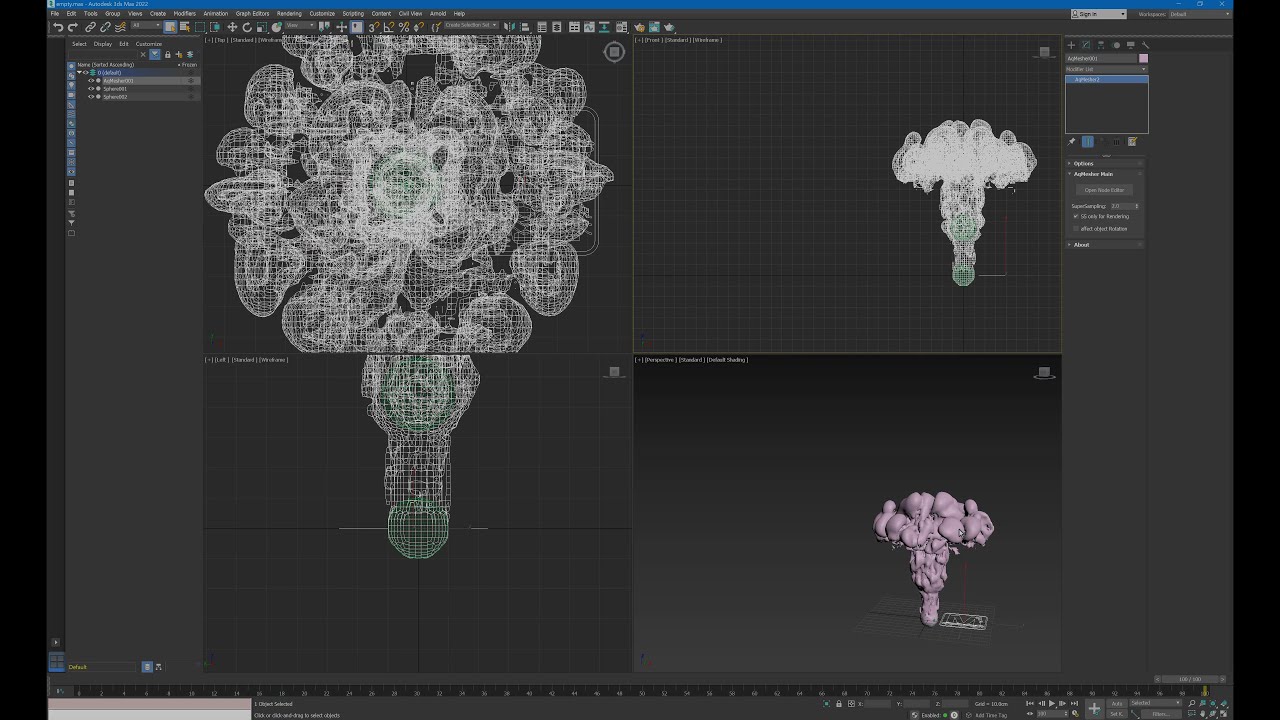Screen dimensions: 1280x720
Task: Select the Select and Move tool
Action: [x=232, y=27]
